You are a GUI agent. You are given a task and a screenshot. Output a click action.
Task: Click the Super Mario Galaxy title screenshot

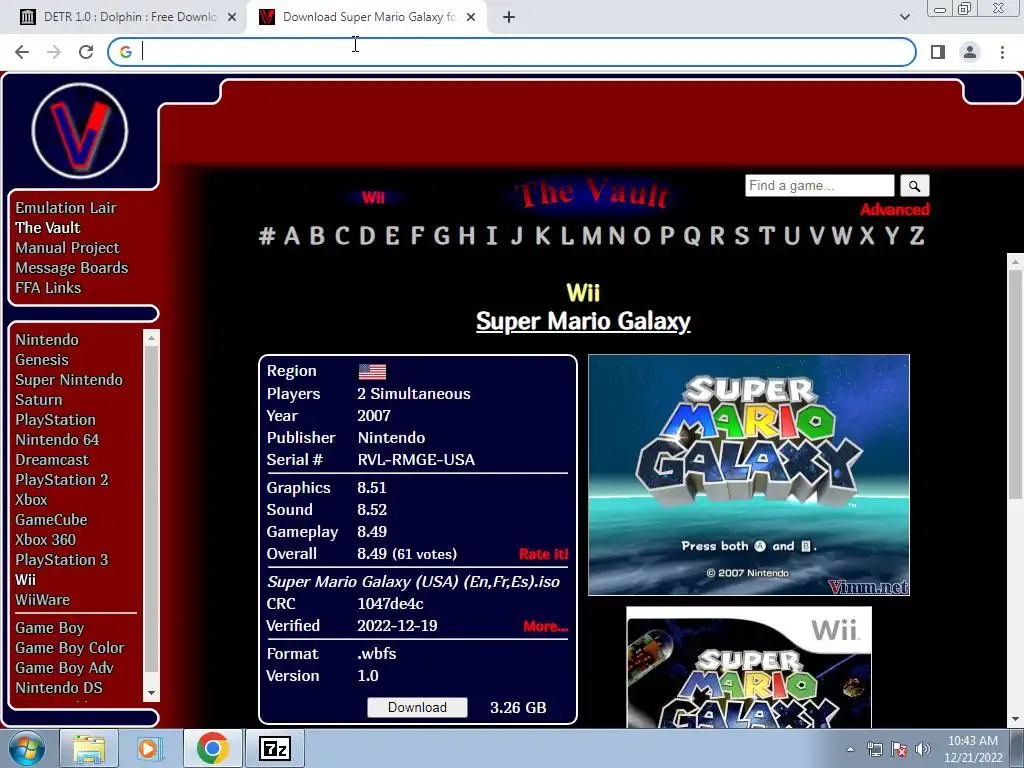coord(749,475)
